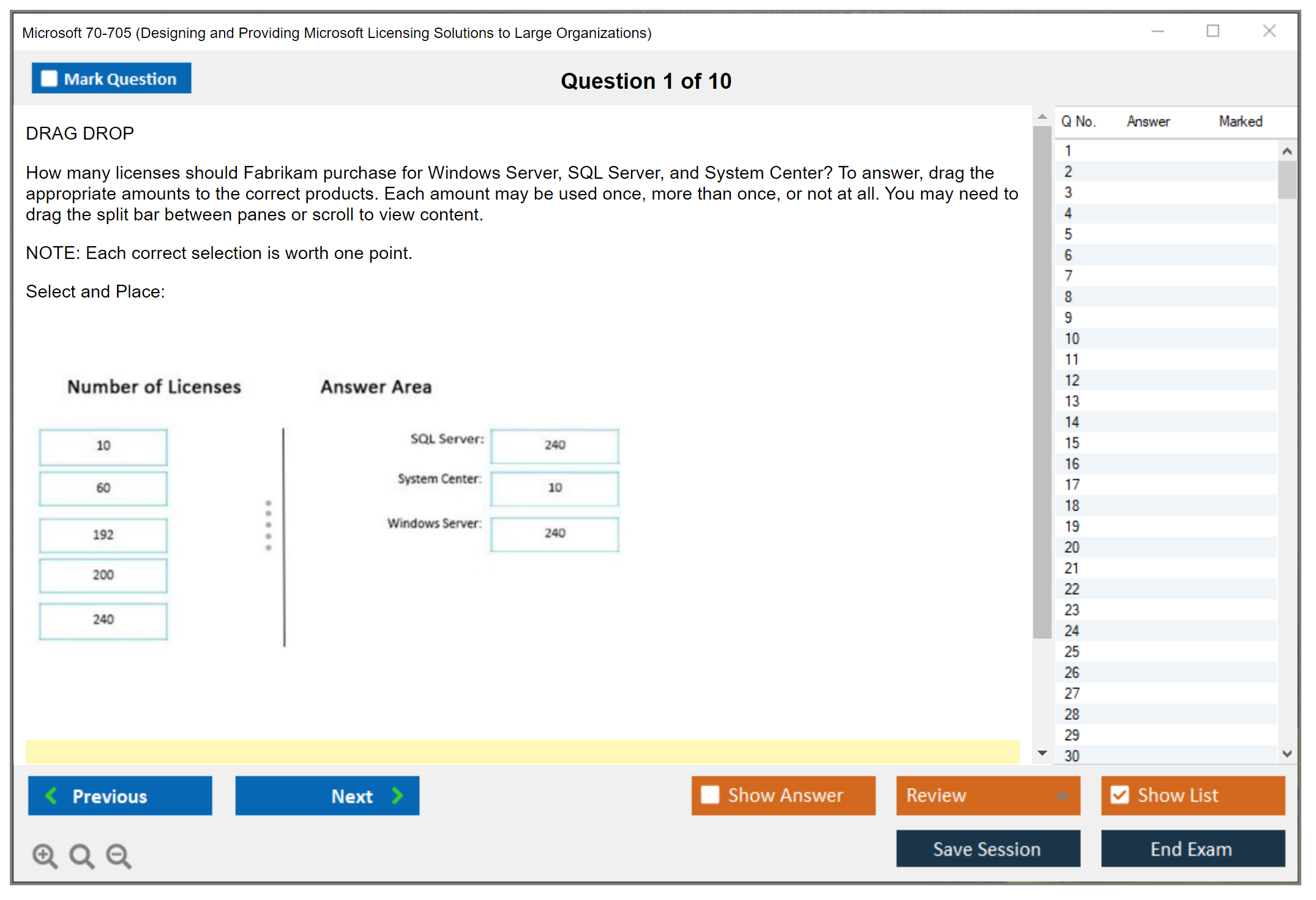Click the Save Session button

click(987, 849)
